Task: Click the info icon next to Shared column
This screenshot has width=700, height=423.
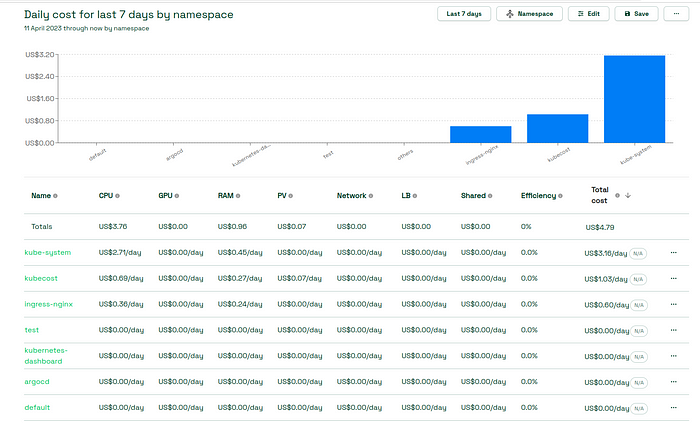Action: (x=490, y=196)
